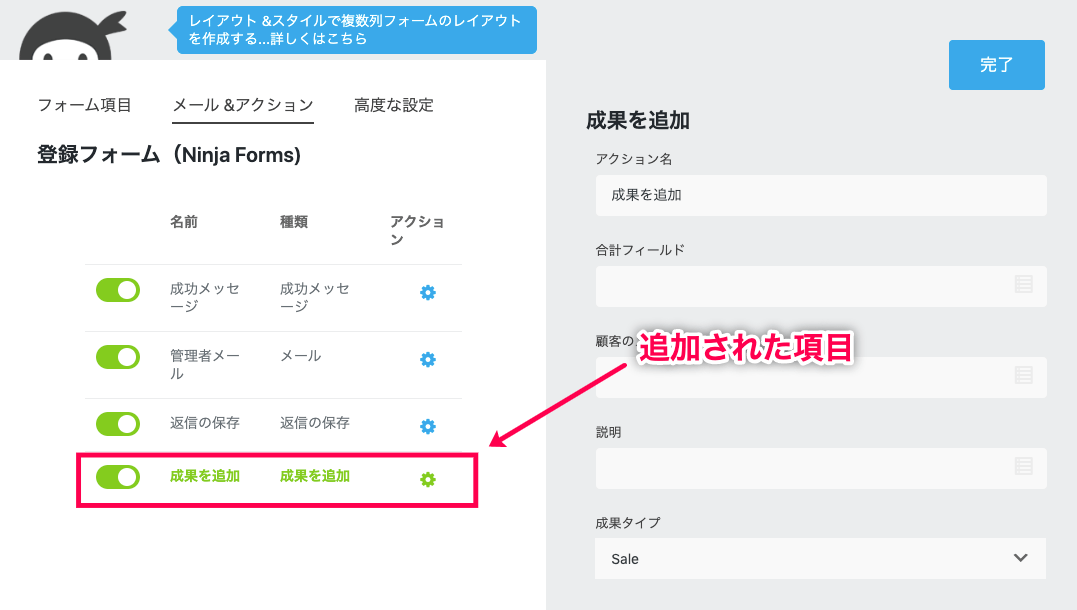Click the アクション名 input field
The height and width of the screenshot is (610, 1077).
(821, 195)
